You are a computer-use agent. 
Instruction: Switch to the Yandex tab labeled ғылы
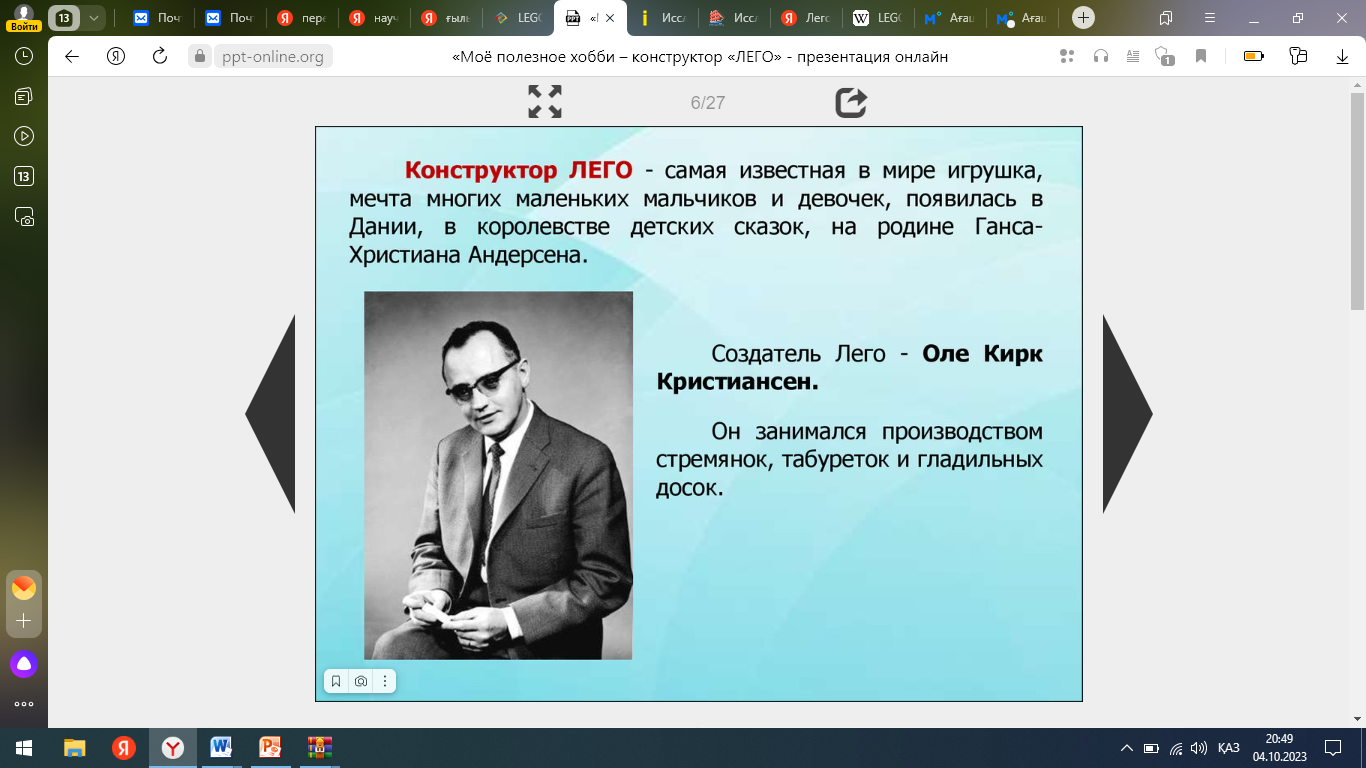tap(445, 18)
